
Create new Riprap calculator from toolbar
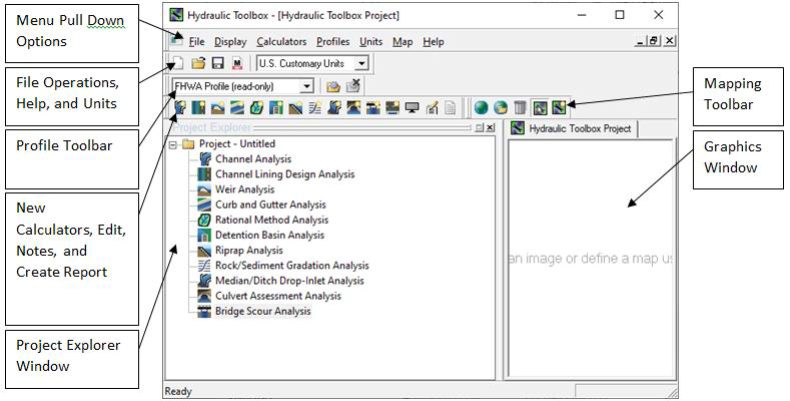click(295, 107)
